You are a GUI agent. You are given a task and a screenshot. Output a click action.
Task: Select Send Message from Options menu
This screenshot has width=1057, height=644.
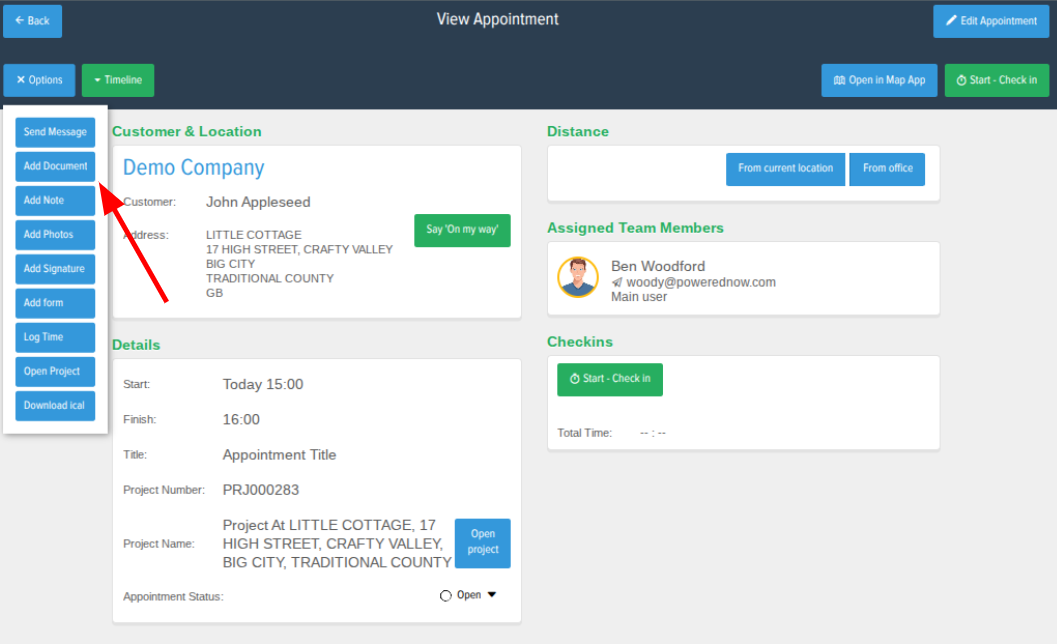tap(55, 132)
